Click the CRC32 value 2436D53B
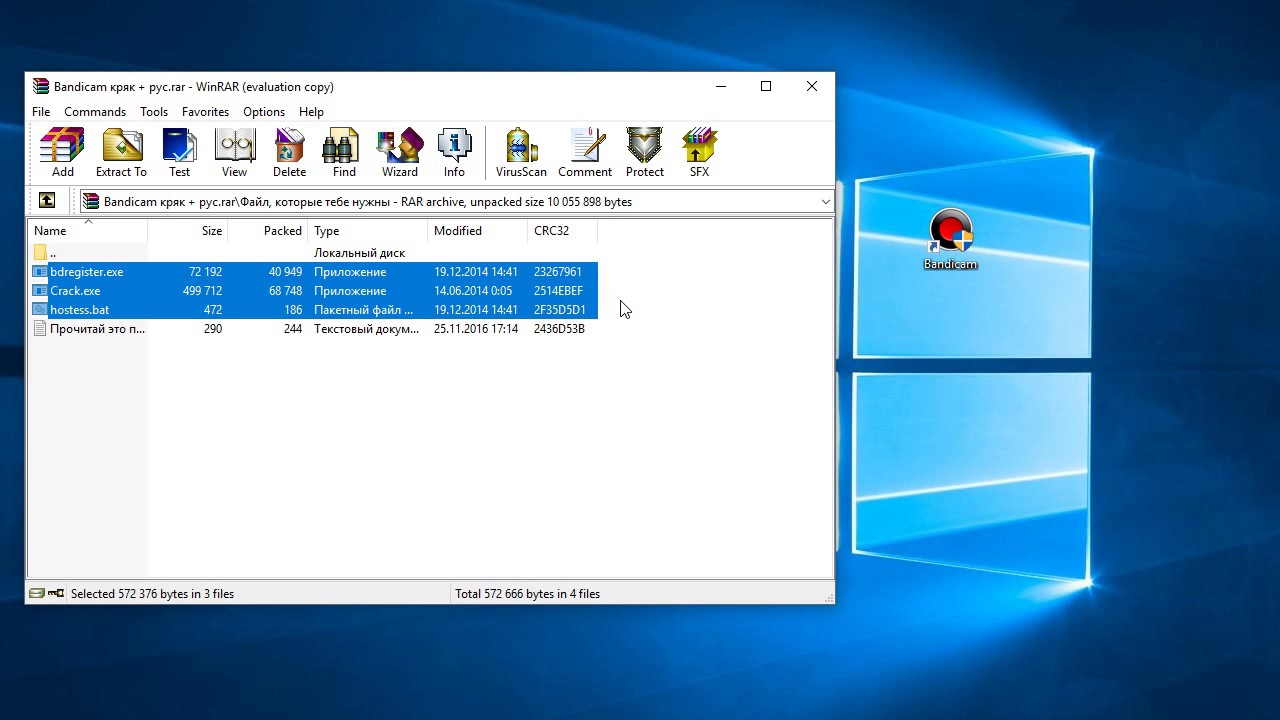Image resolution: width=1280 pixels, height=720 pixels. tap(559, 329)
